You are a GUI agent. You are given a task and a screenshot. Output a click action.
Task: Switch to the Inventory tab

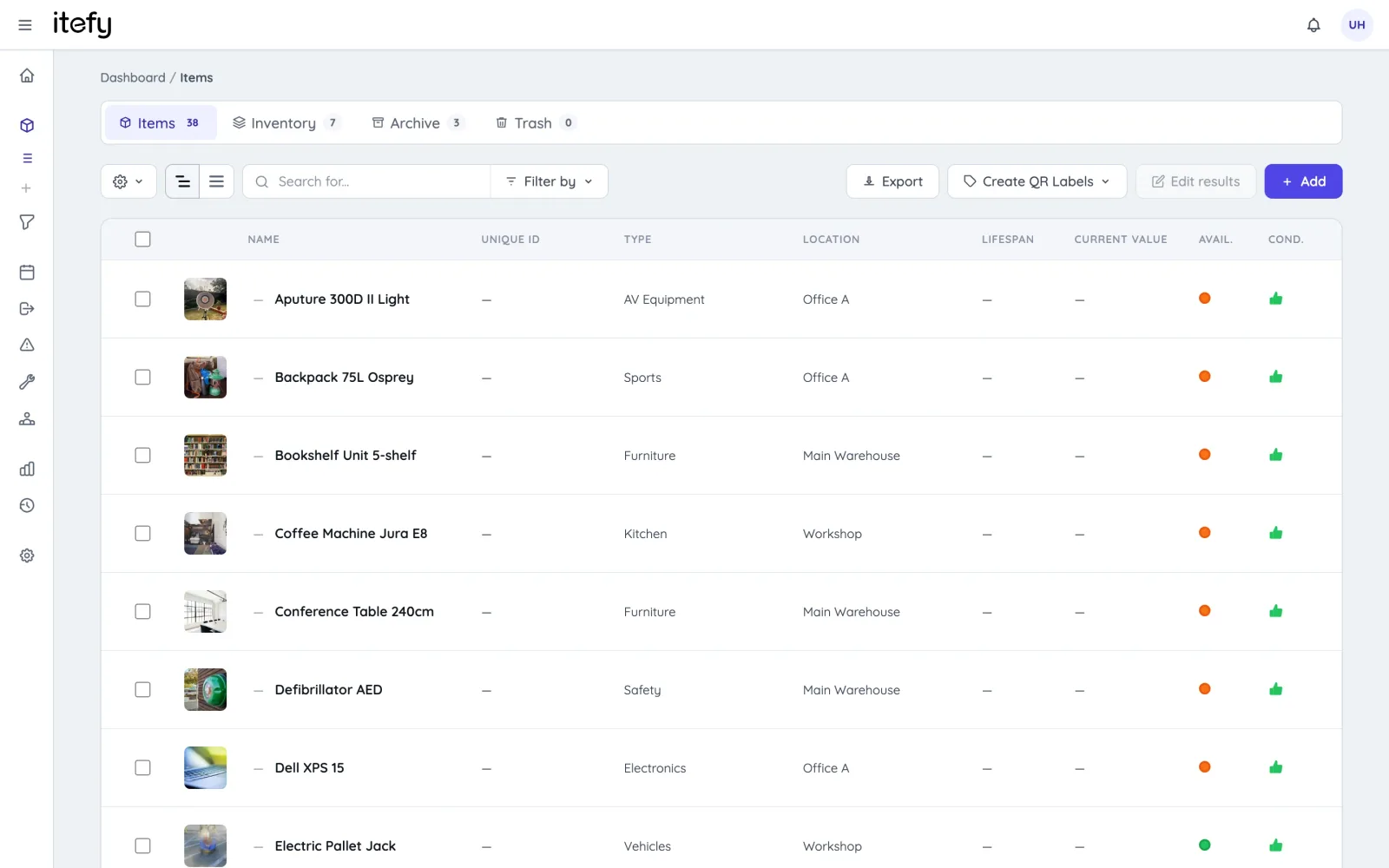[286, 123]
